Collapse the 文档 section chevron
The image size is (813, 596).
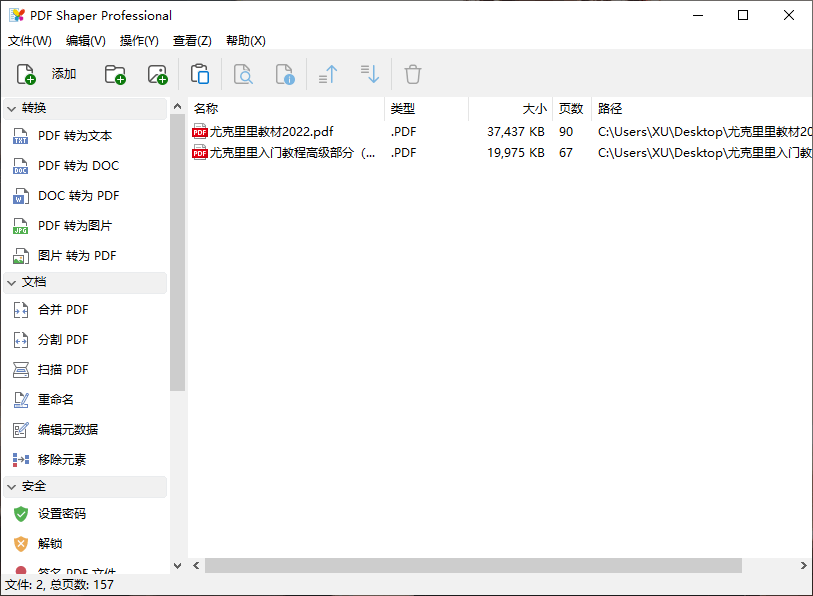(x=11, y=283)
